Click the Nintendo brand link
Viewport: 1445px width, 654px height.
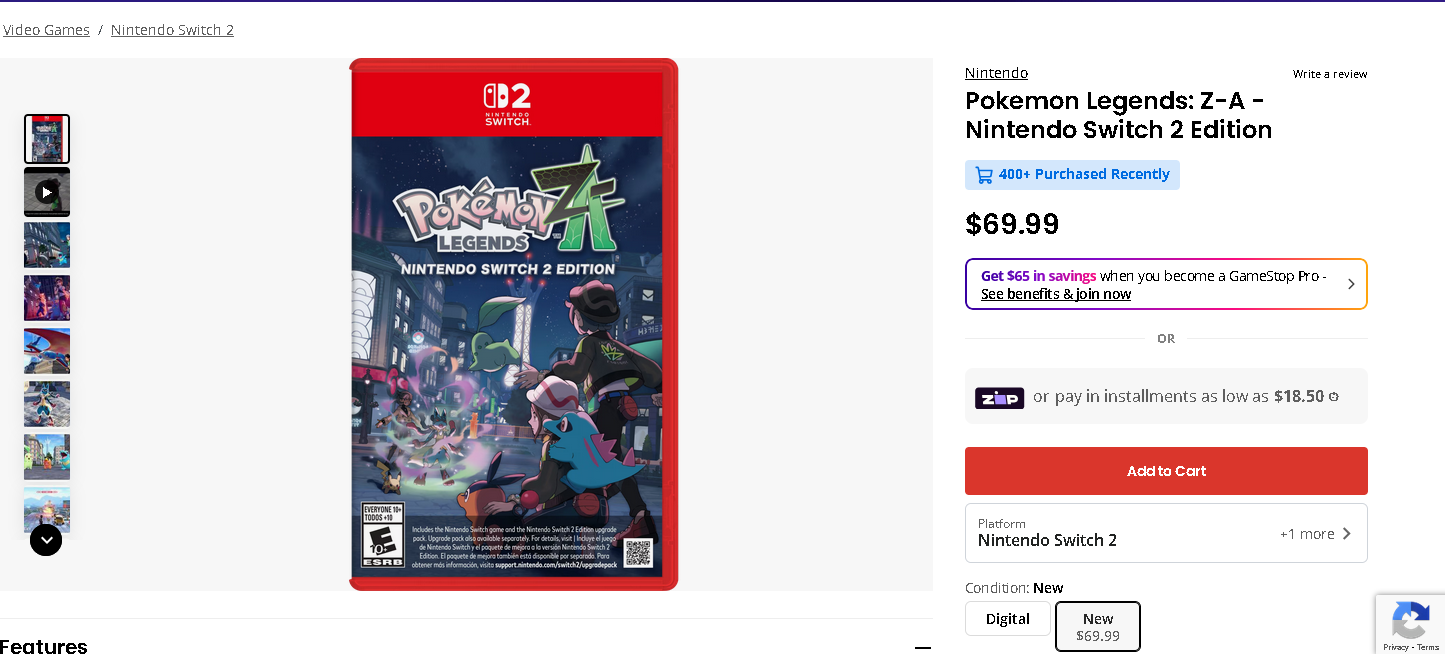point(996,73)
